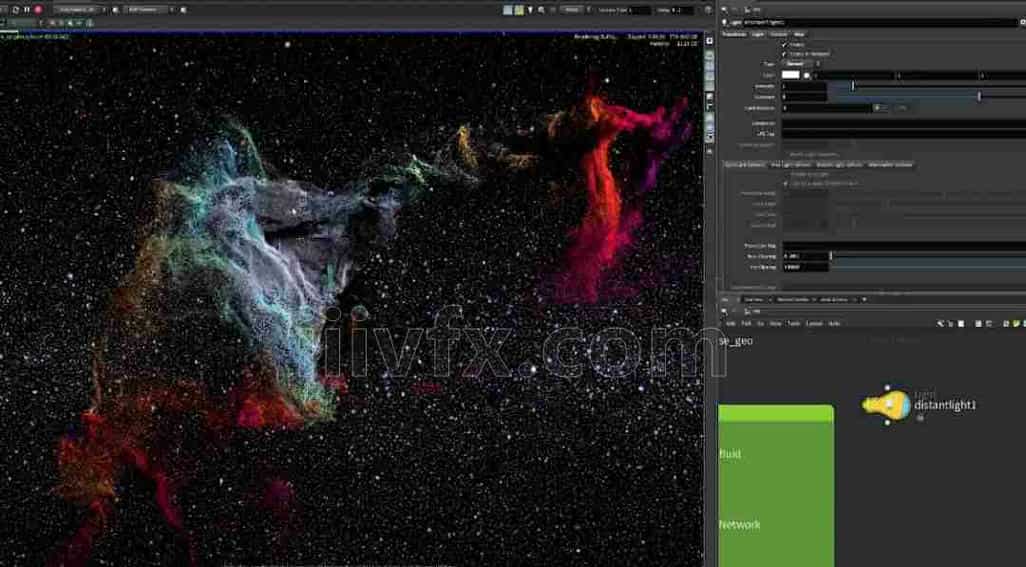Open the Tools menu in network editor
Image resolution: width=1026 pixels, height=567 pixels.
[794, 324]
